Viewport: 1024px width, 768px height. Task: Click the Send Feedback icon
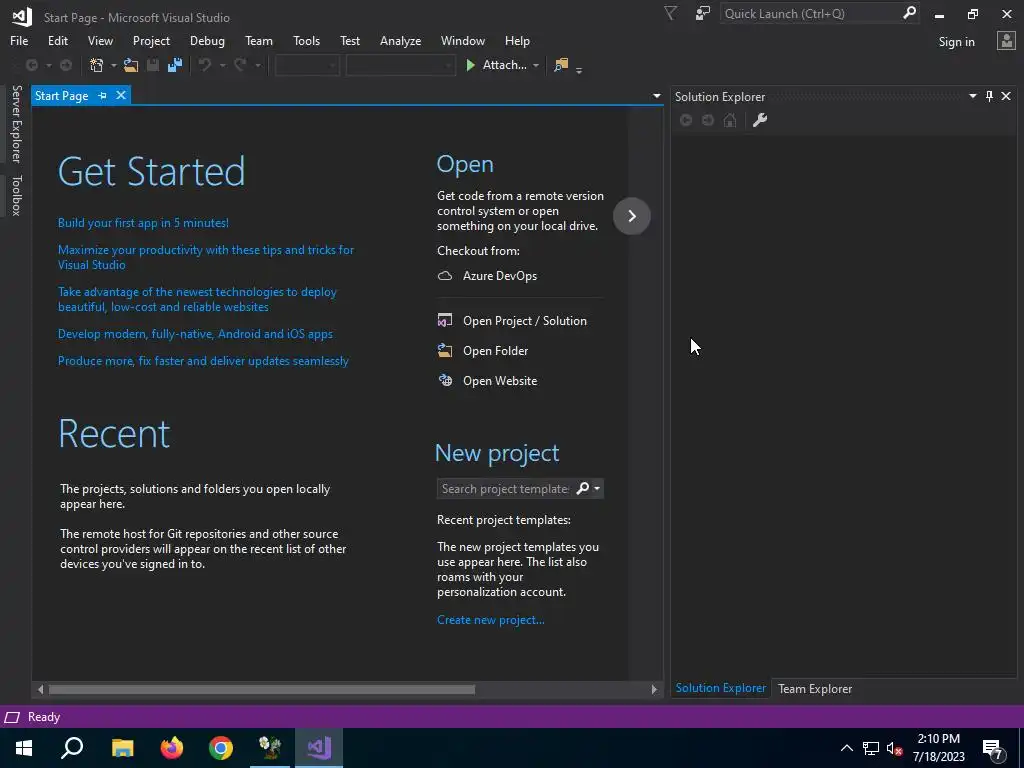tap(703, 13)
